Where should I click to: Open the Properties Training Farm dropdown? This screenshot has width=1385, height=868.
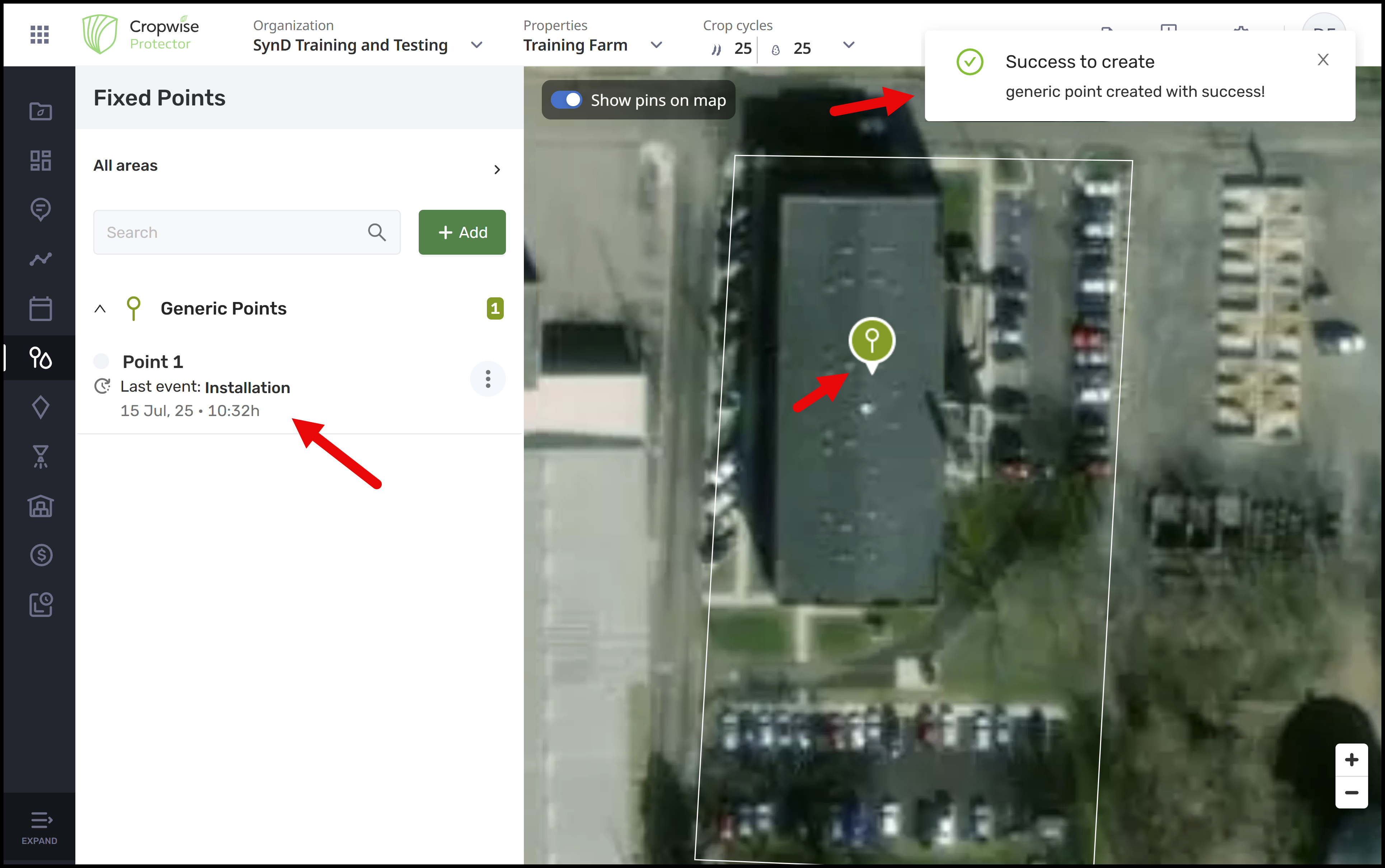[x=656, y=45]
